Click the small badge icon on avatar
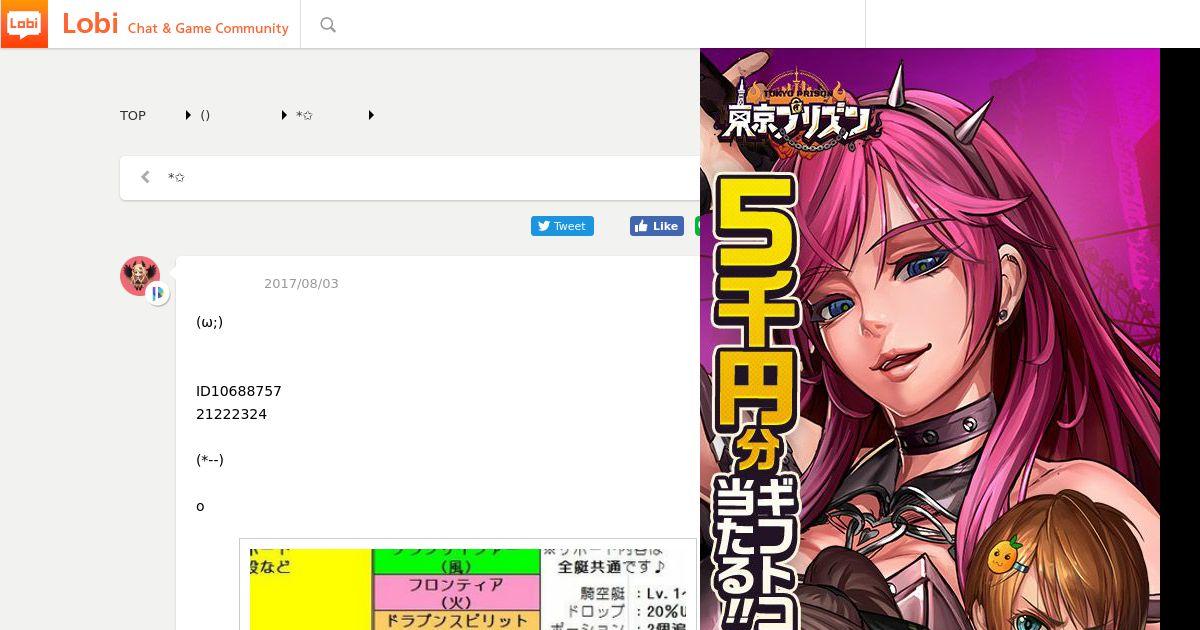 157,293
